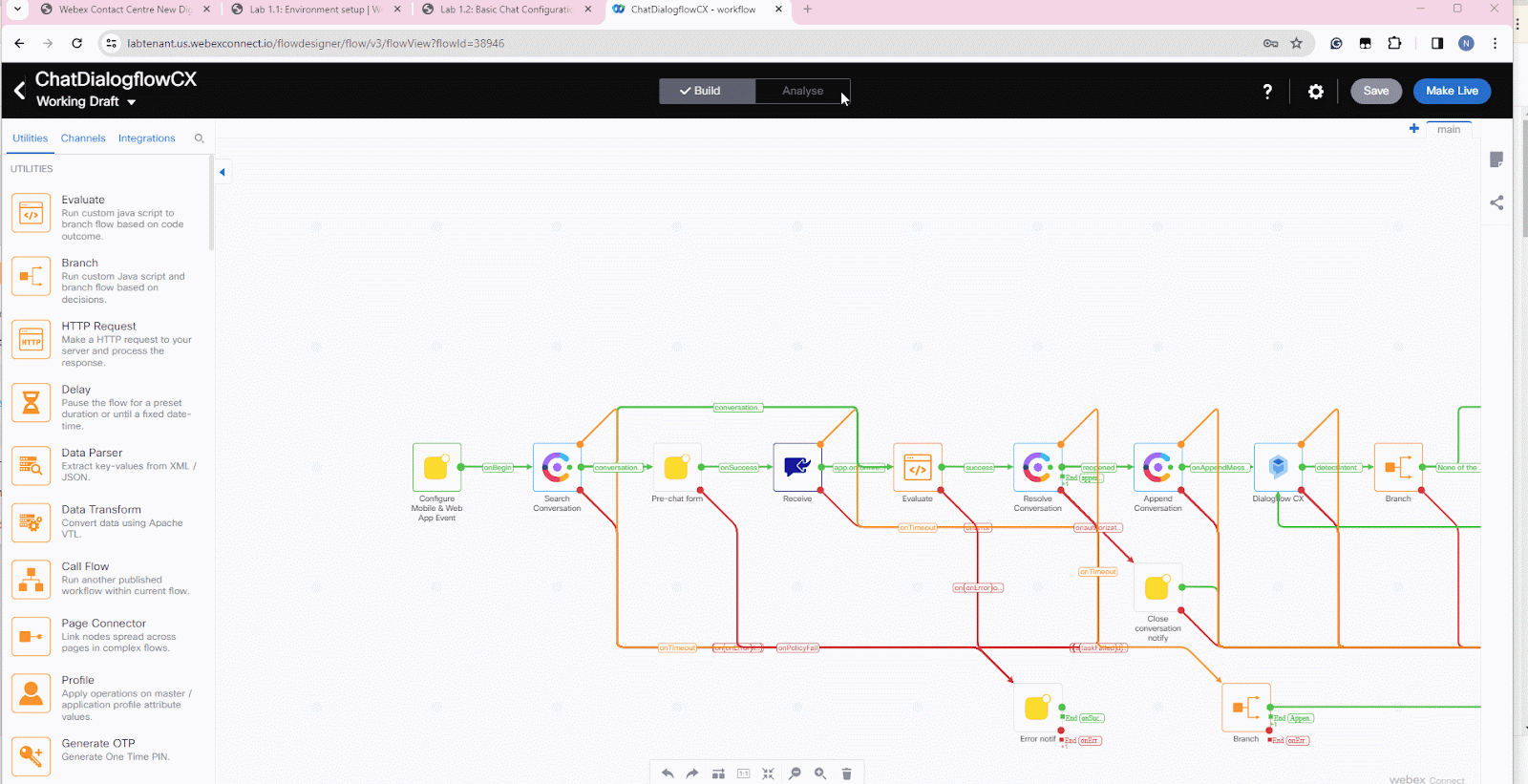Bookmark this page with star
Viewport: 1528px width, 784px height.
pyautogui.click(x=1297, y=43)
